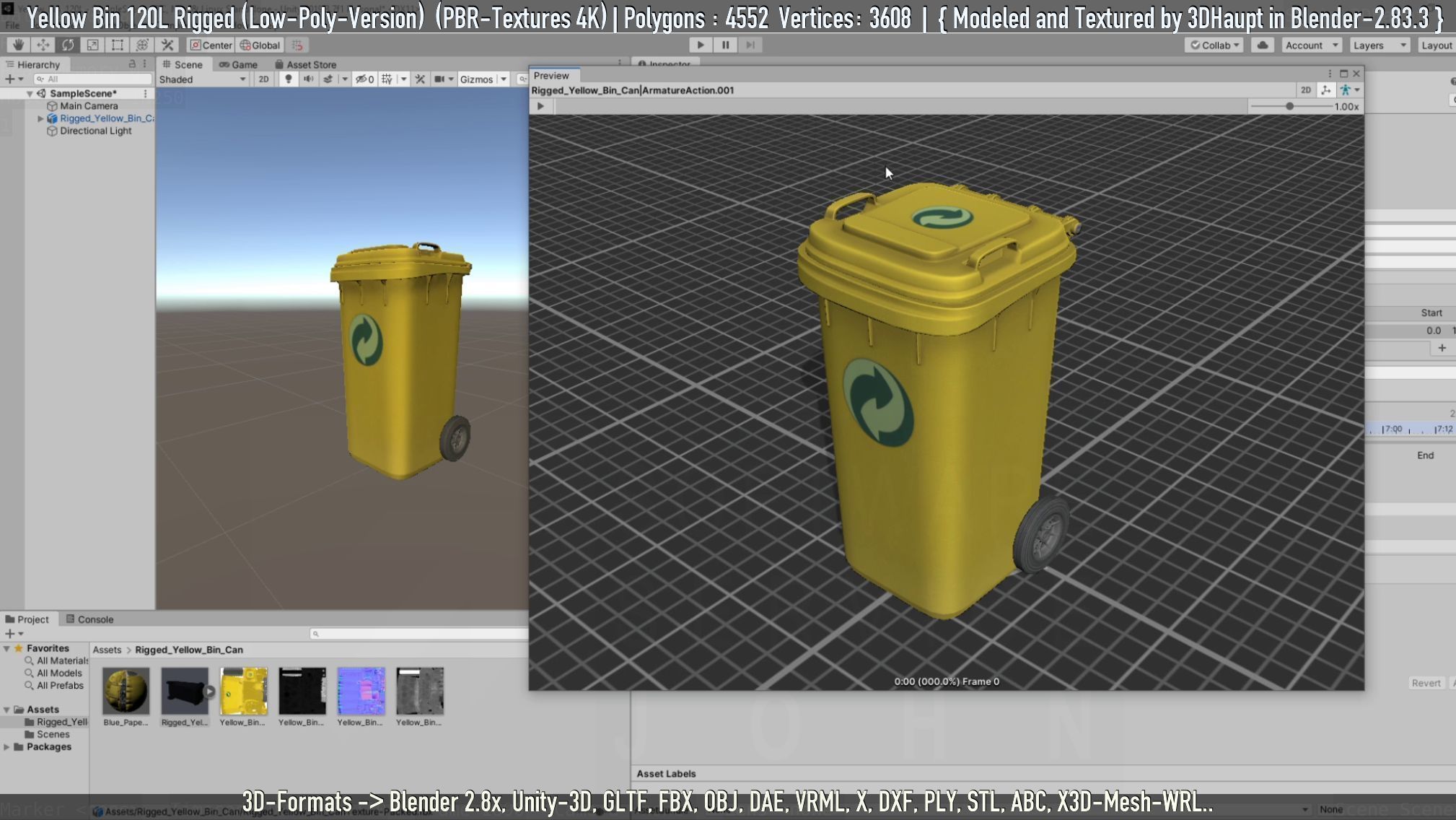Viewport: 1456px width, 820px height.
Task: Open the Layout dropdown
Action: point(1437,45)
